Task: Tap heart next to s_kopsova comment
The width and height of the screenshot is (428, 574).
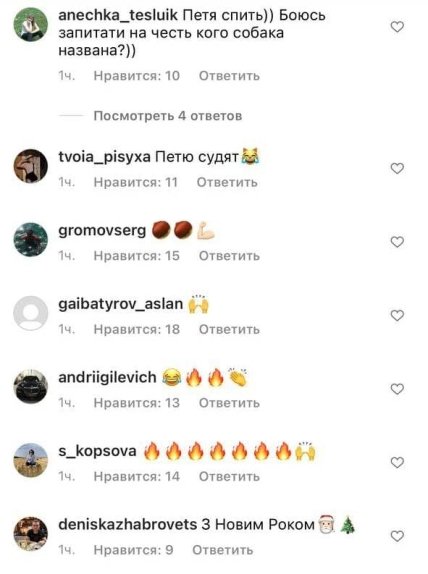Action: tap(397, 463)
